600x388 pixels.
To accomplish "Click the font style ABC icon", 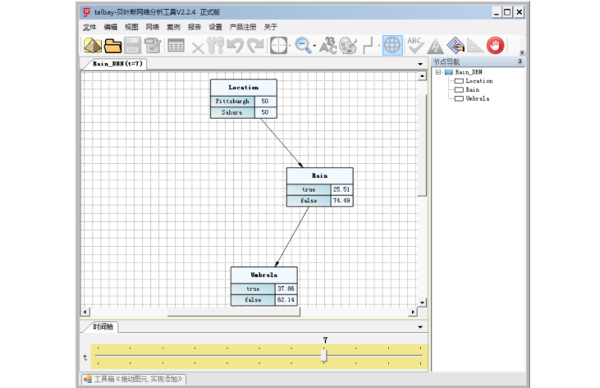I will coord(328,46).
